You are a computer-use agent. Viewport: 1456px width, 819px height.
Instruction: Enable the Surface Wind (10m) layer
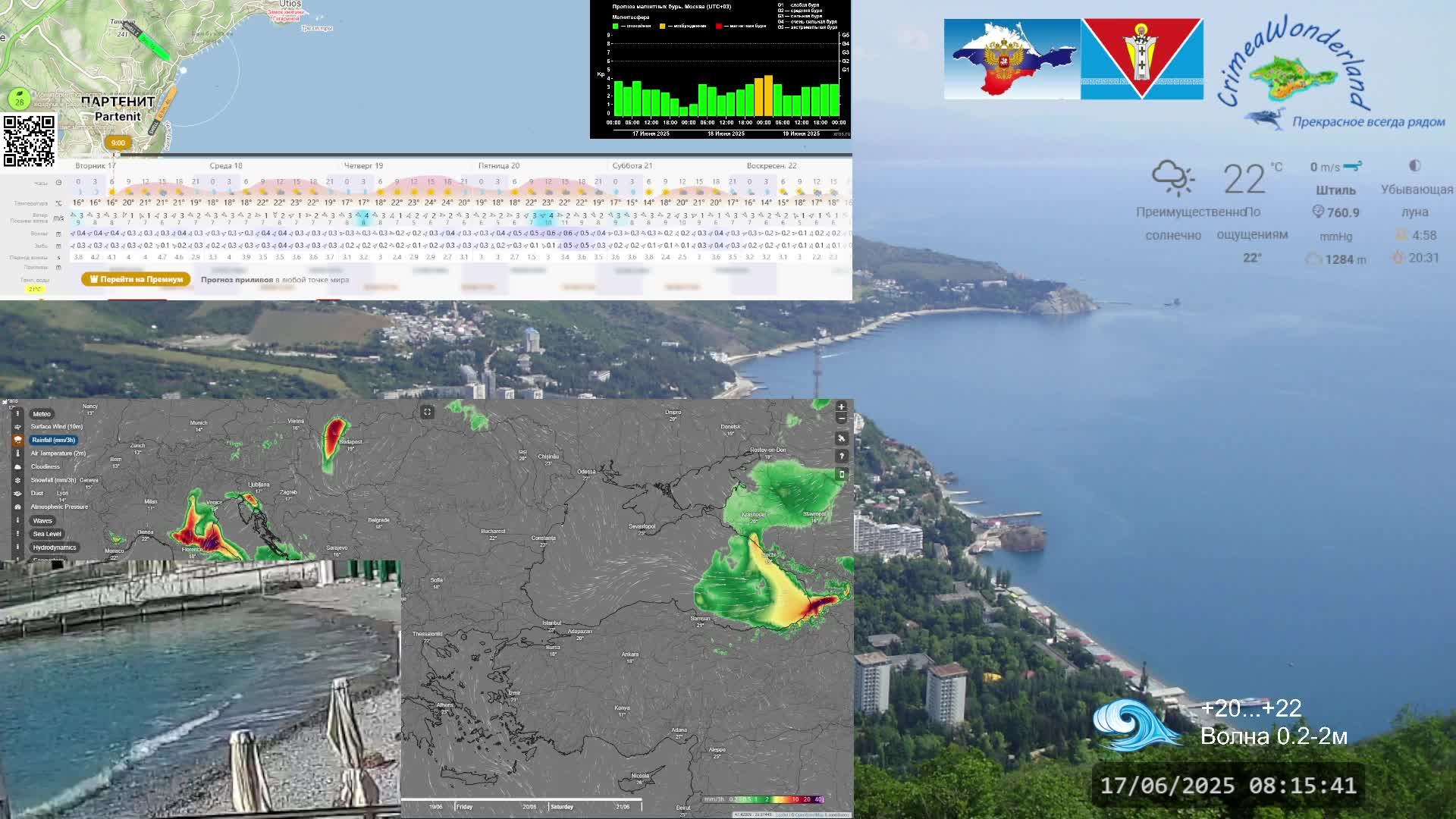point(57,427)
